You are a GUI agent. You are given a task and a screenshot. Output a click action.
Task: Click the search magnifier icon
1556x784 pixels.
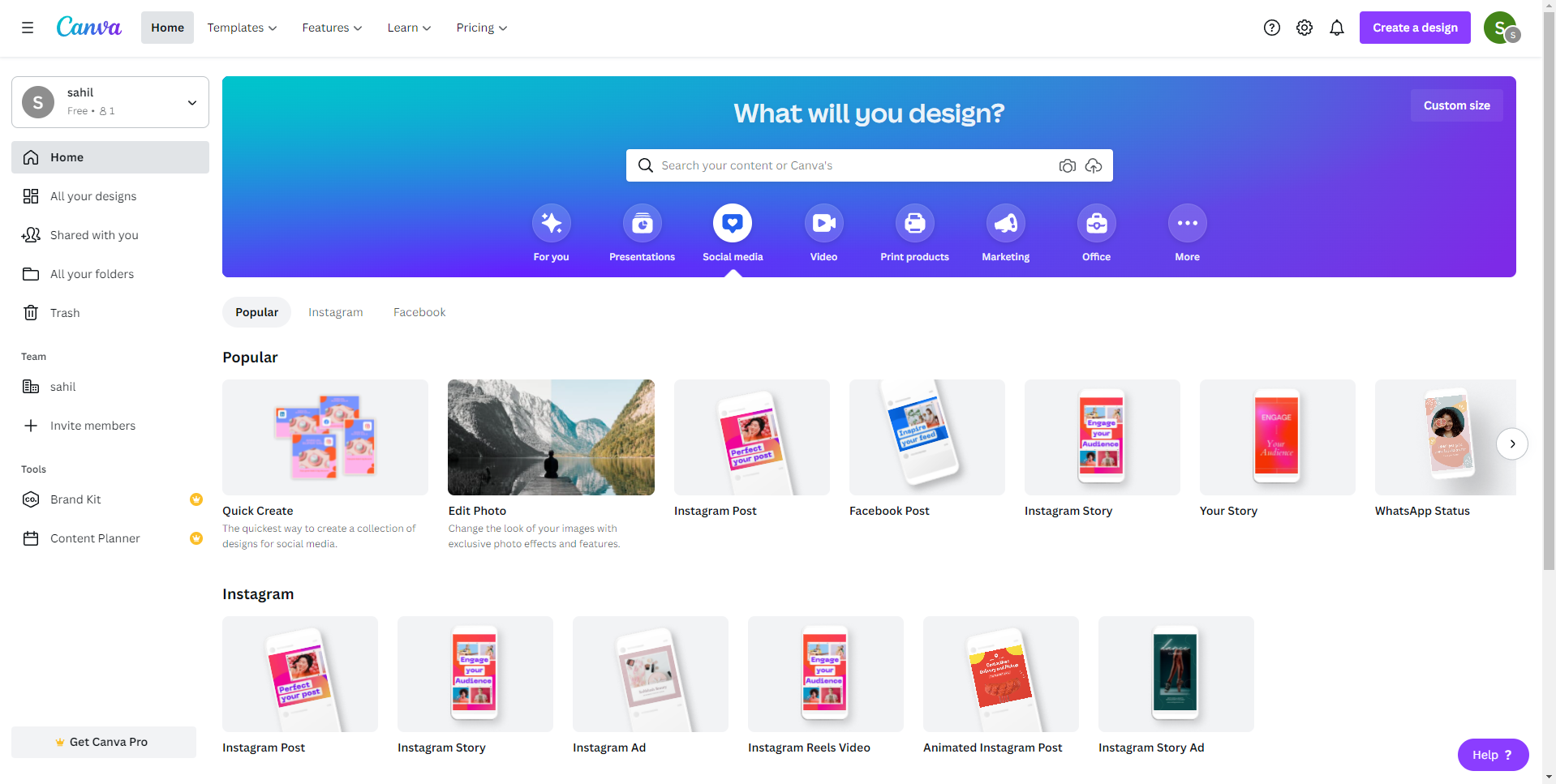(x=646, y=165)
